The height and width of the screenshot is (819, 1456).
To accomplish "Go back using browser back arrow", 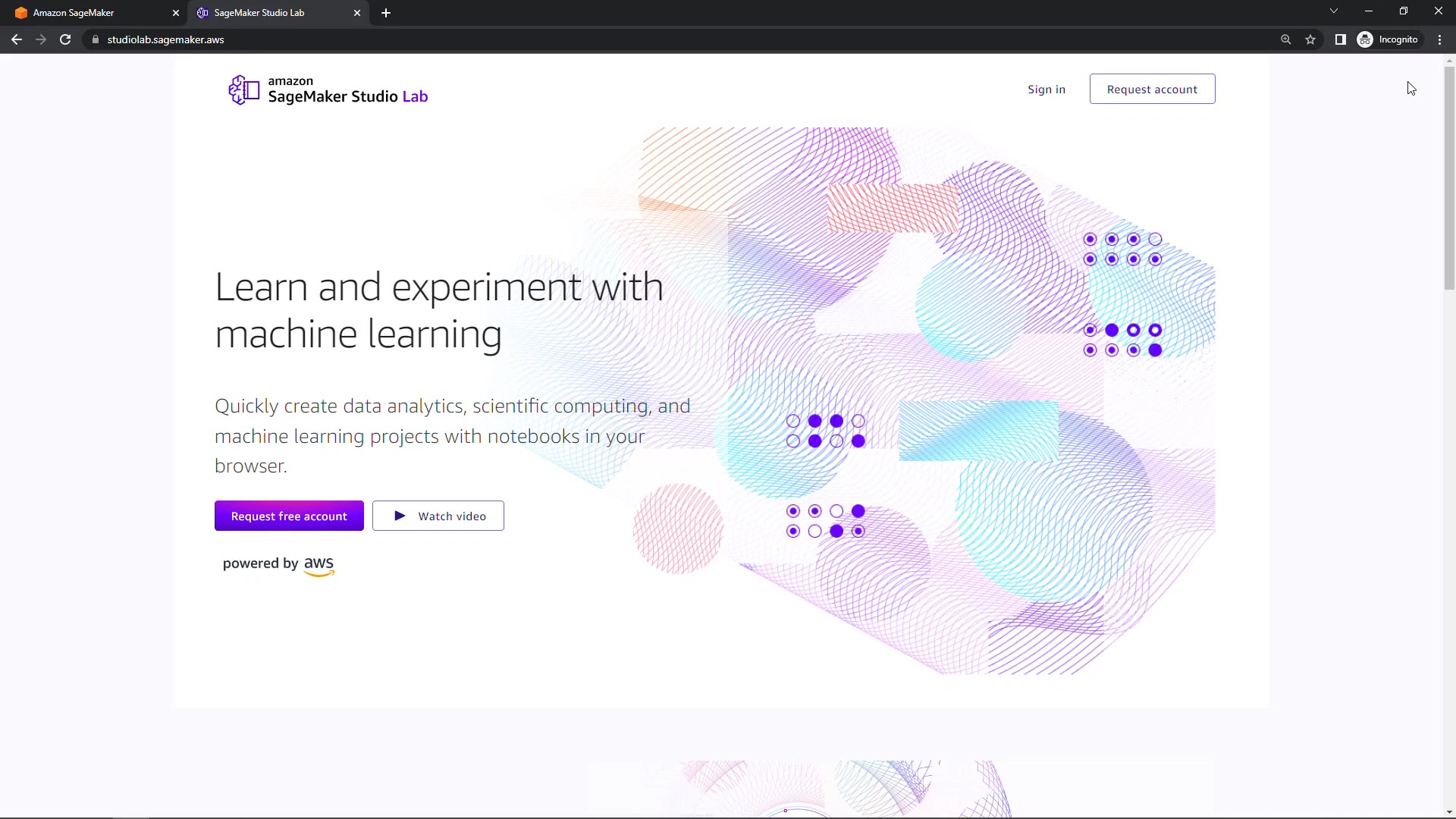I will [17, 39].
